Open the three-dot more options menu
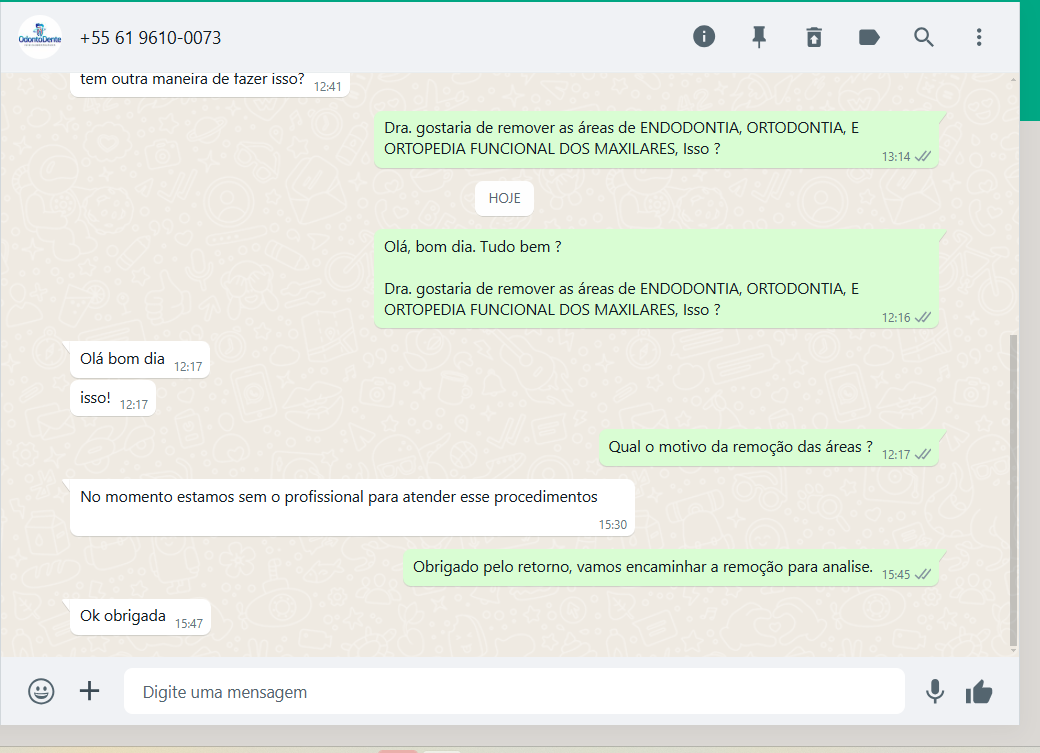1040x753 pixels. [979, 37]
